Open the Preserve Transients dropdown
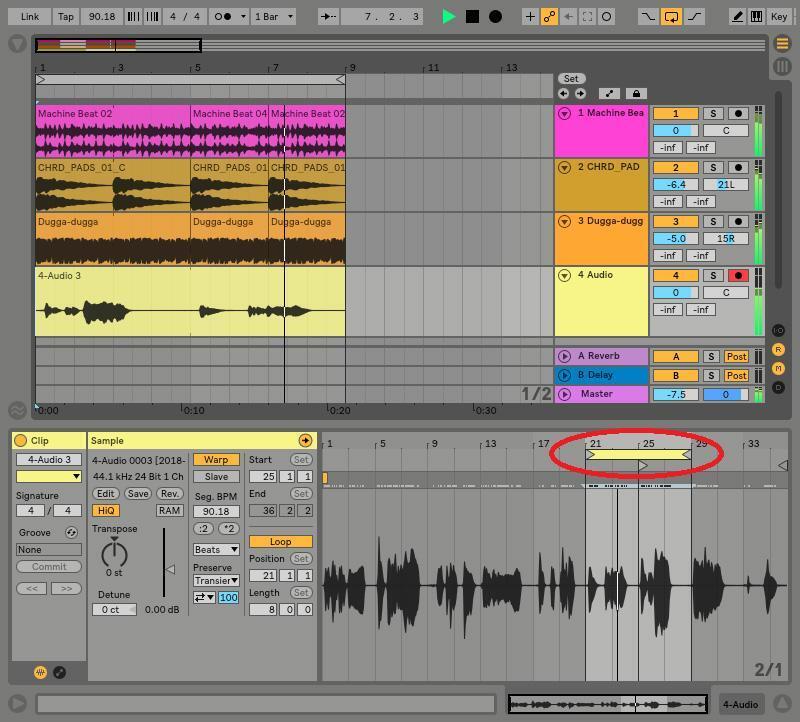 (214, 580)
